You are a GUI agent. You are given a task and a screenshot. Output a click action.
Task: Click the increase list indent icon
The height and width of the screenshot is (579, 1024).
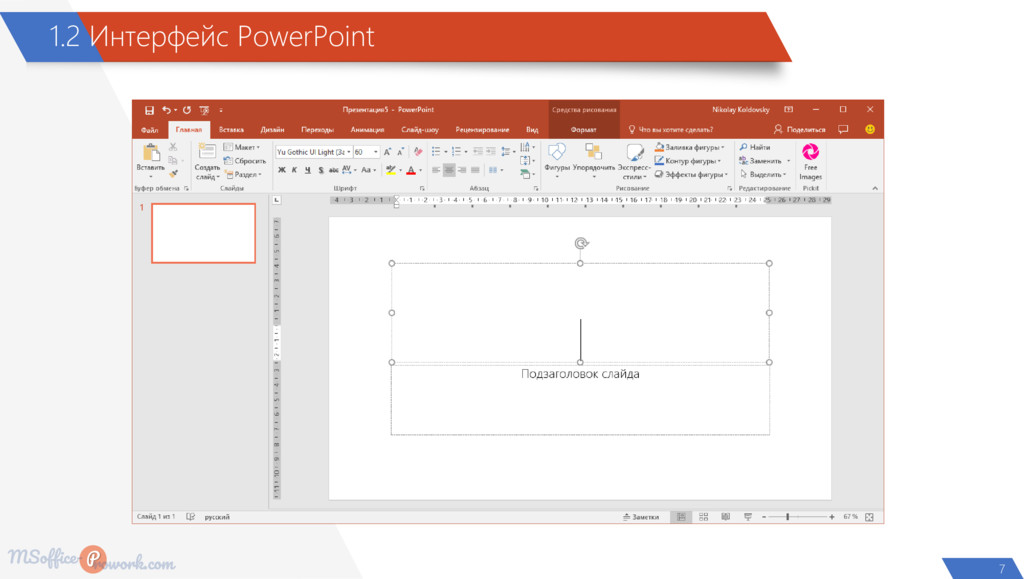tap(490, 151)
